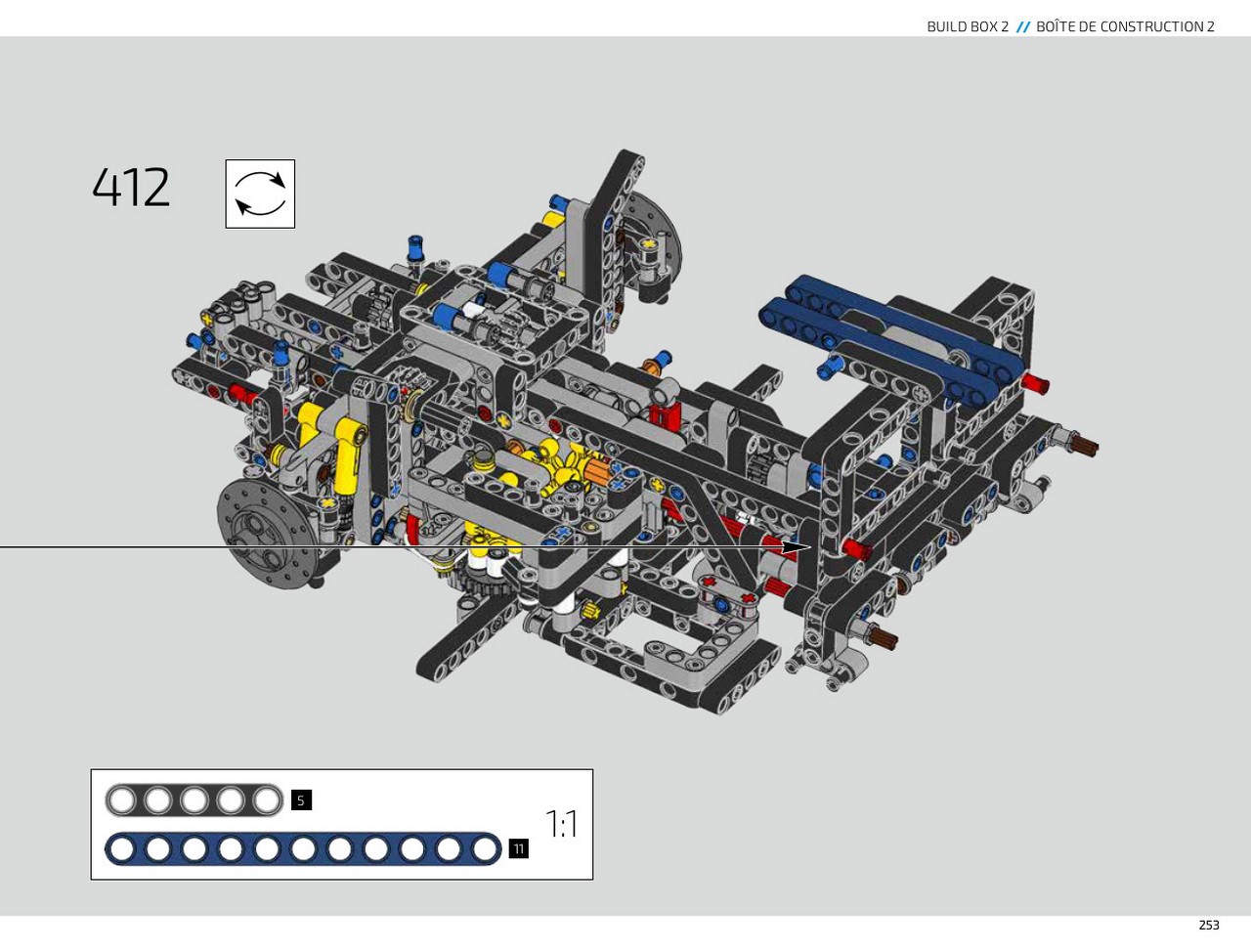Click the BOÎTE DE CONSTRUCTION 2 header text
The height and width of the screenshot is (952, 1251).
click(x=1125, y=26)
